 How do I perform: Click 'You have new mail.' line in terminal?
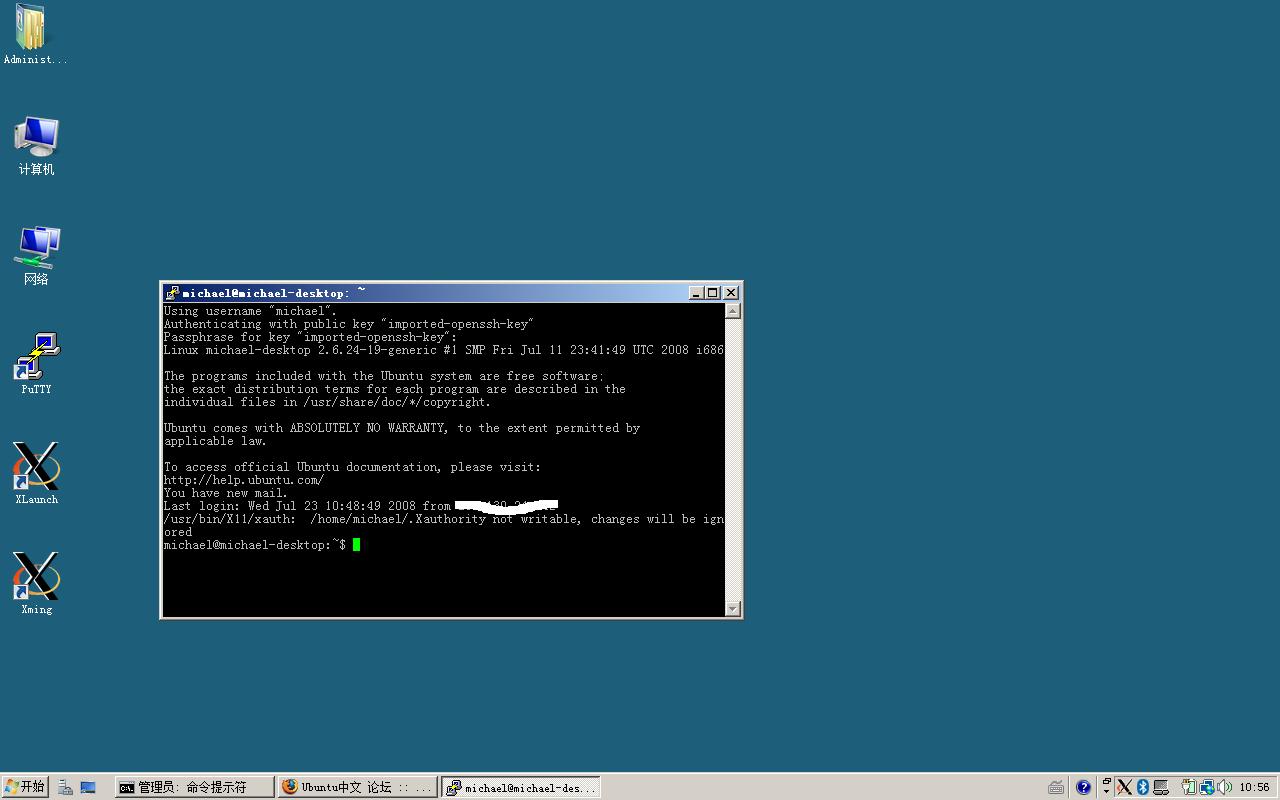point(226,493)
